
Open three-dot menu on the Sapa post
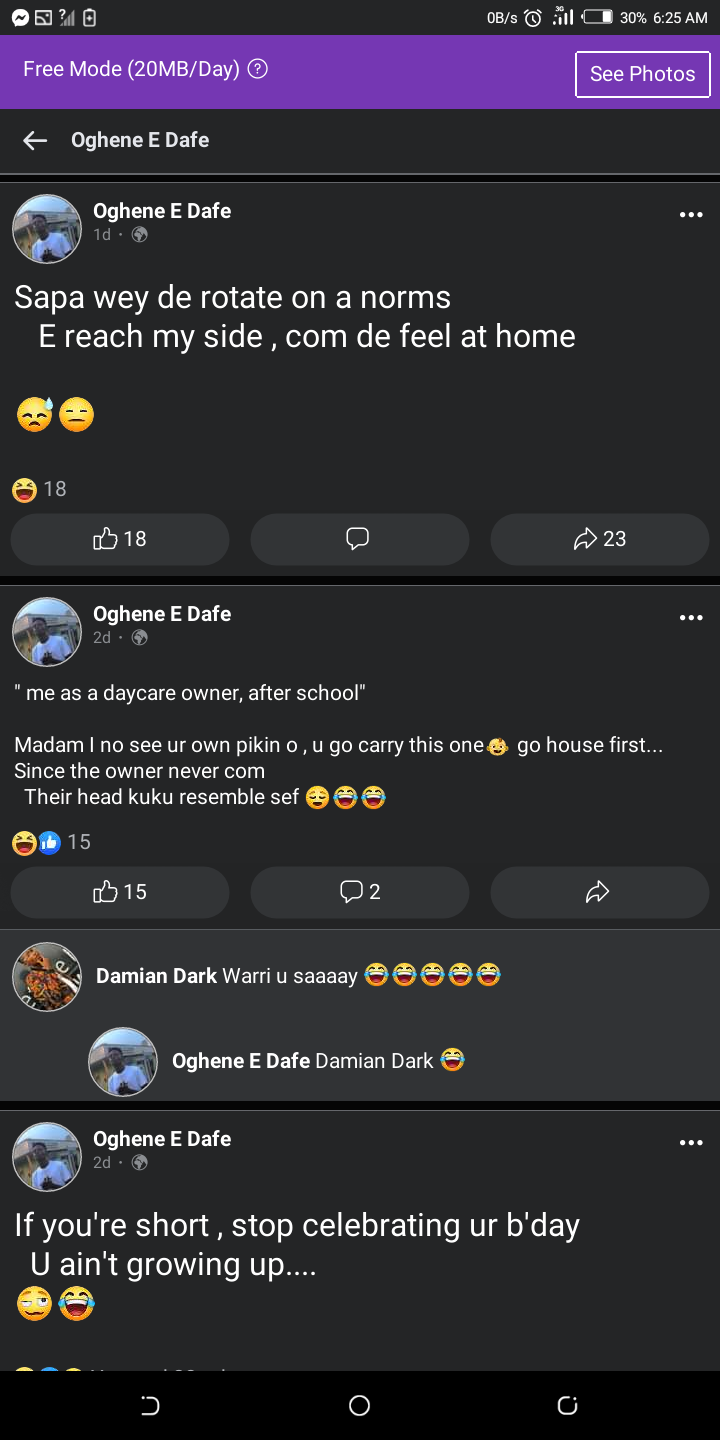691,214
